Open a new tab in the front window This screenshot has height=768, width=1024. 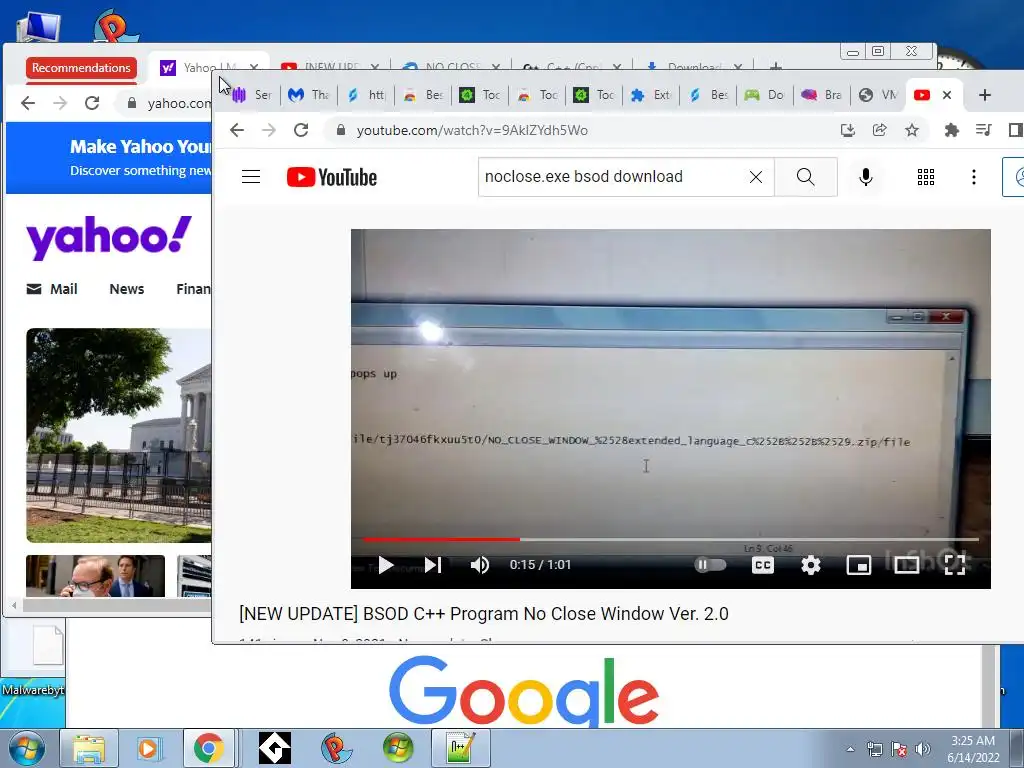pos(985,95)
